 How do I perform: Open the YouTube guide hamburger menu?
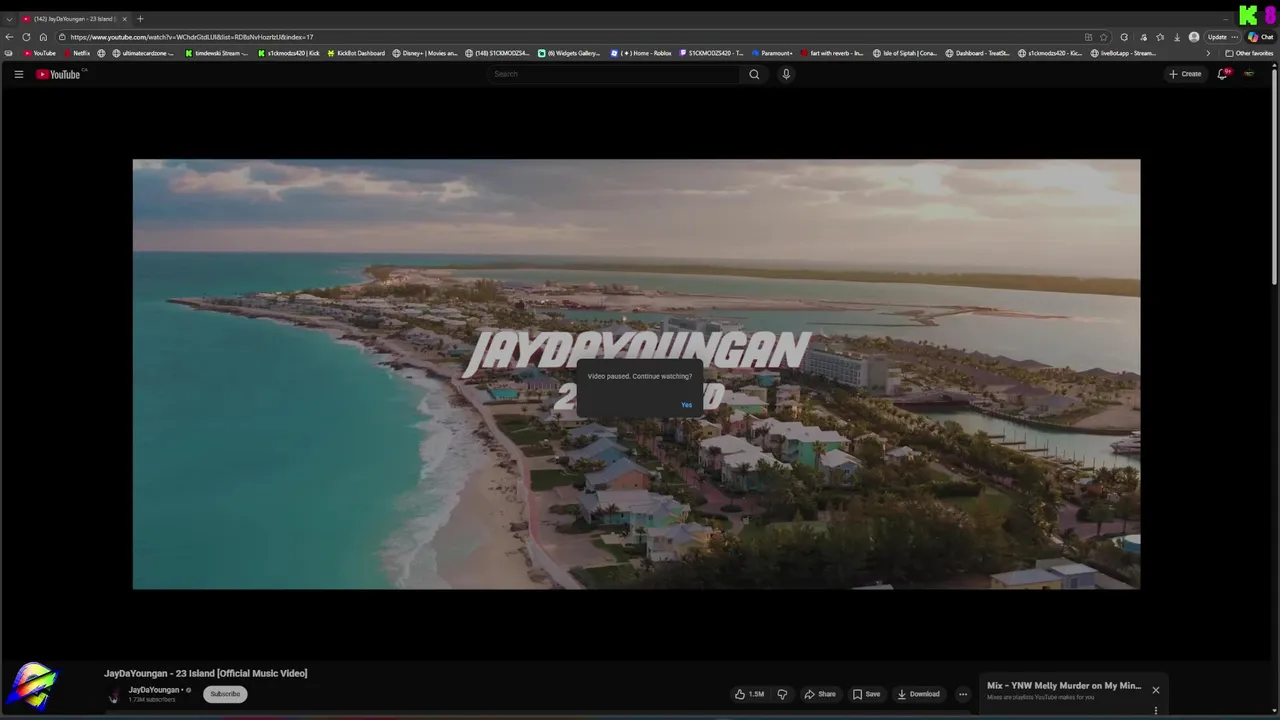(x=18, y=74)
